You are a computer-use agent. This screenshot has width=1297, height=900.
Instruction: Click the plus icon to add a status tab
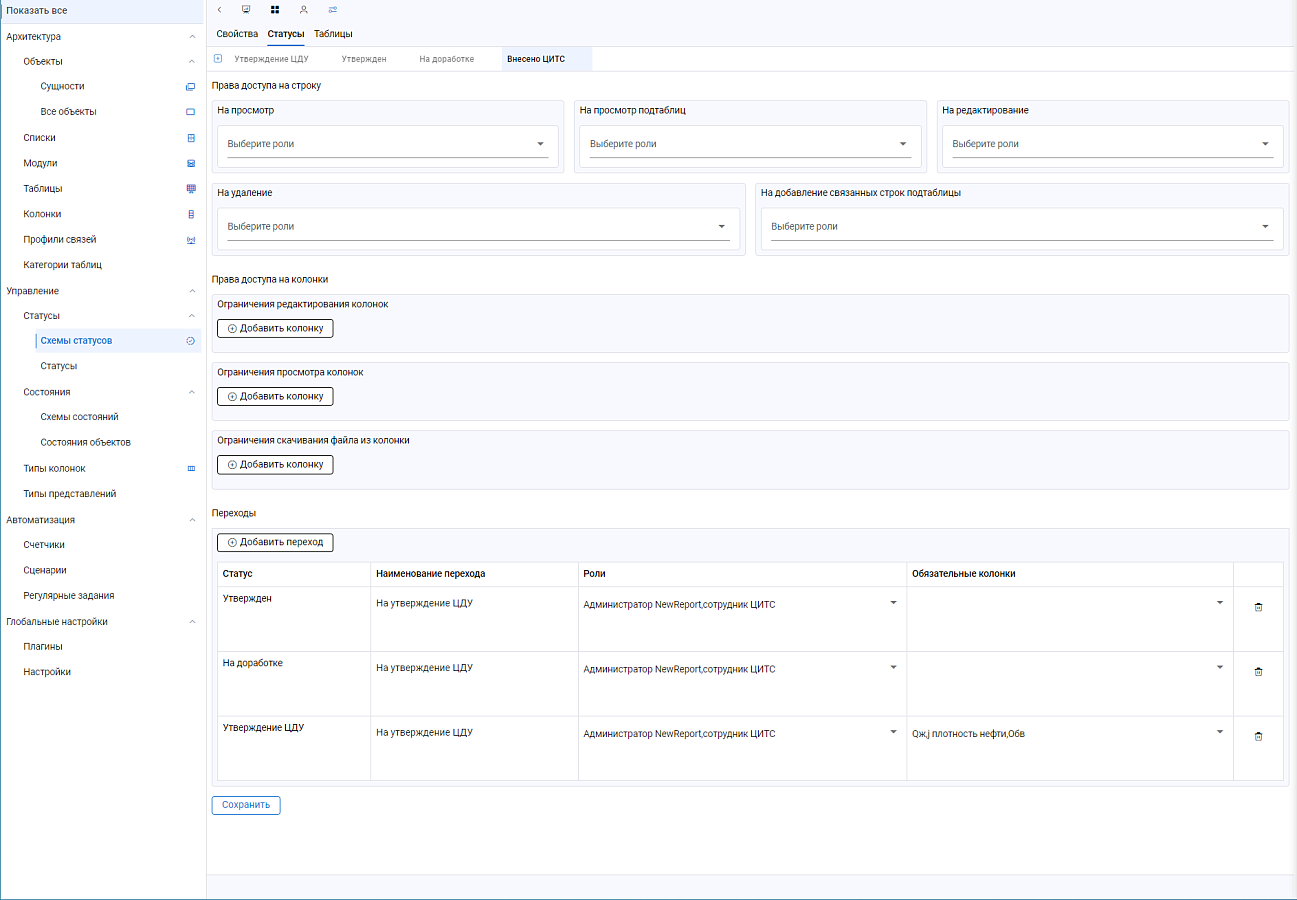(x=218, y=59)
